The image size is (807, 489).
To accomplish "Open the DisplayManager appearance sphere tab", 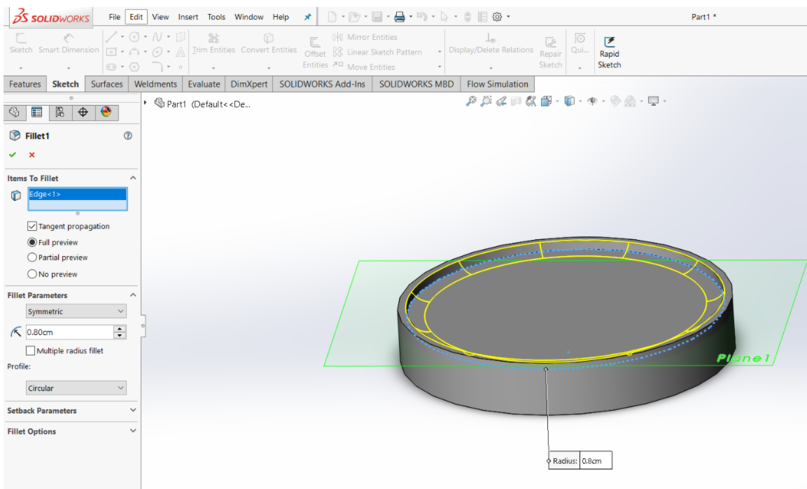I will point(106,113).
